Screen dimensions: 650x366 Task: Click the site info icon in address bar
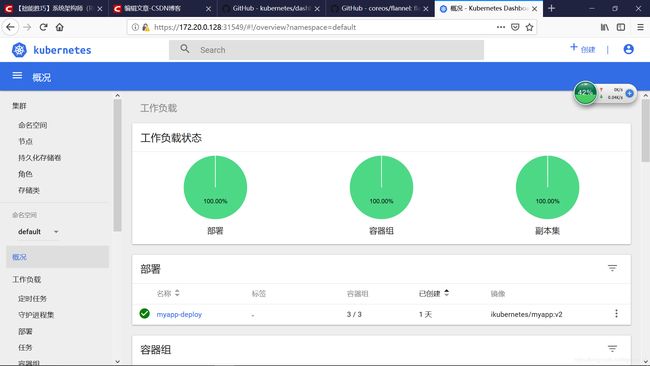click(x=135, y=27)
